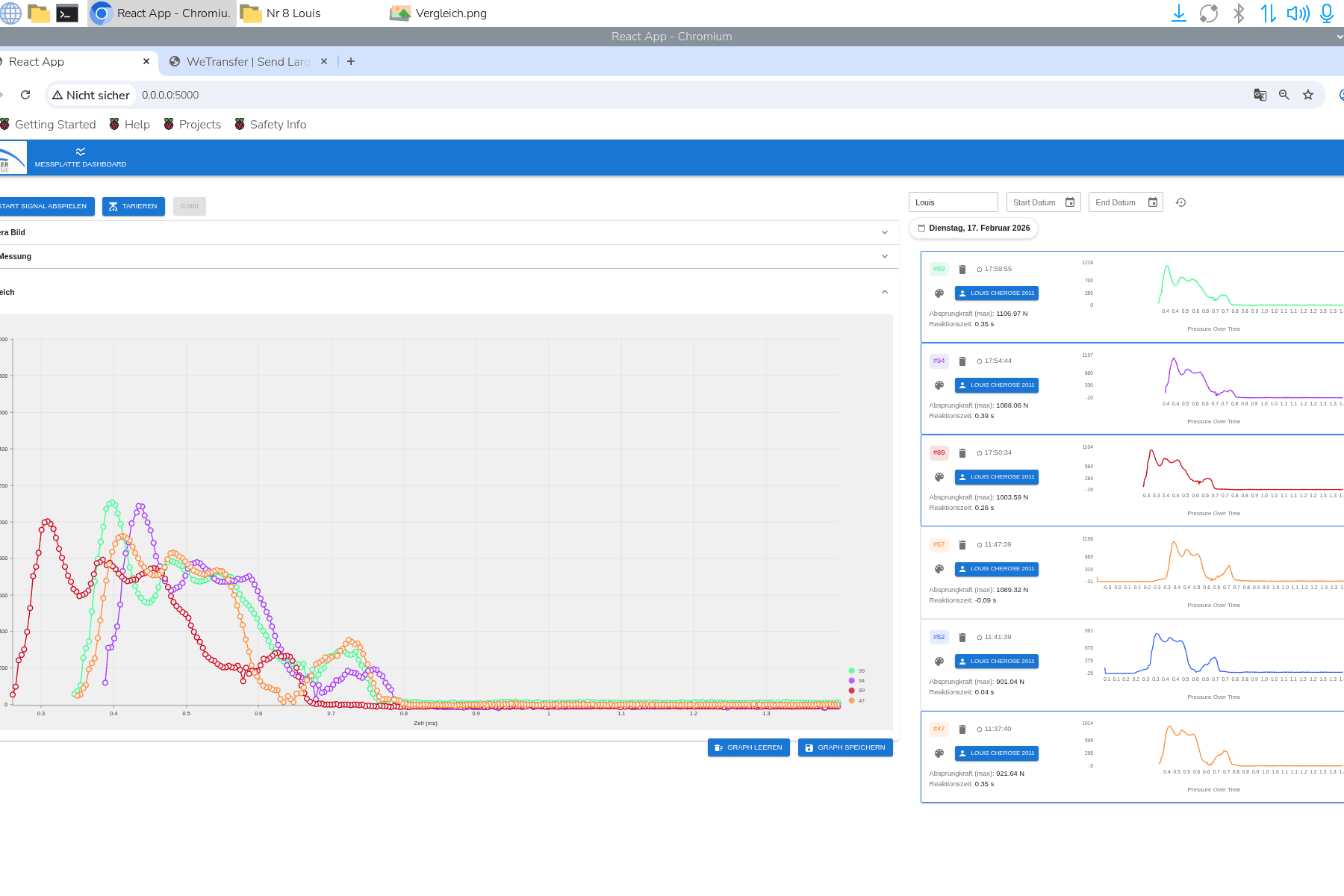
Task: Click translate page icon in address bar
Action: point(1260,95)
